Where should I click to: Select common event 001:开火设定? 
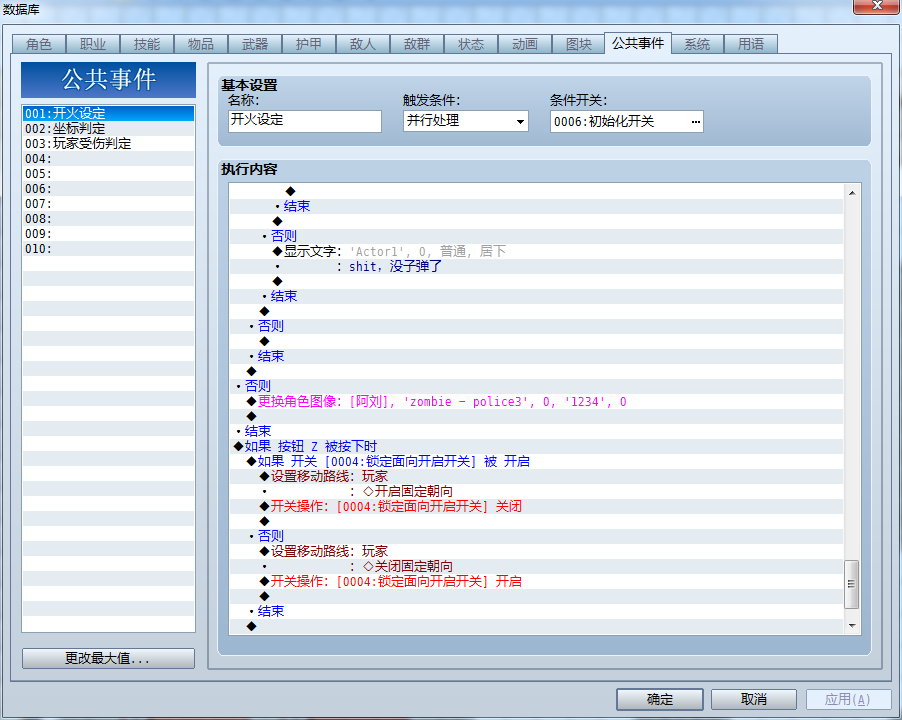[108, 113]
